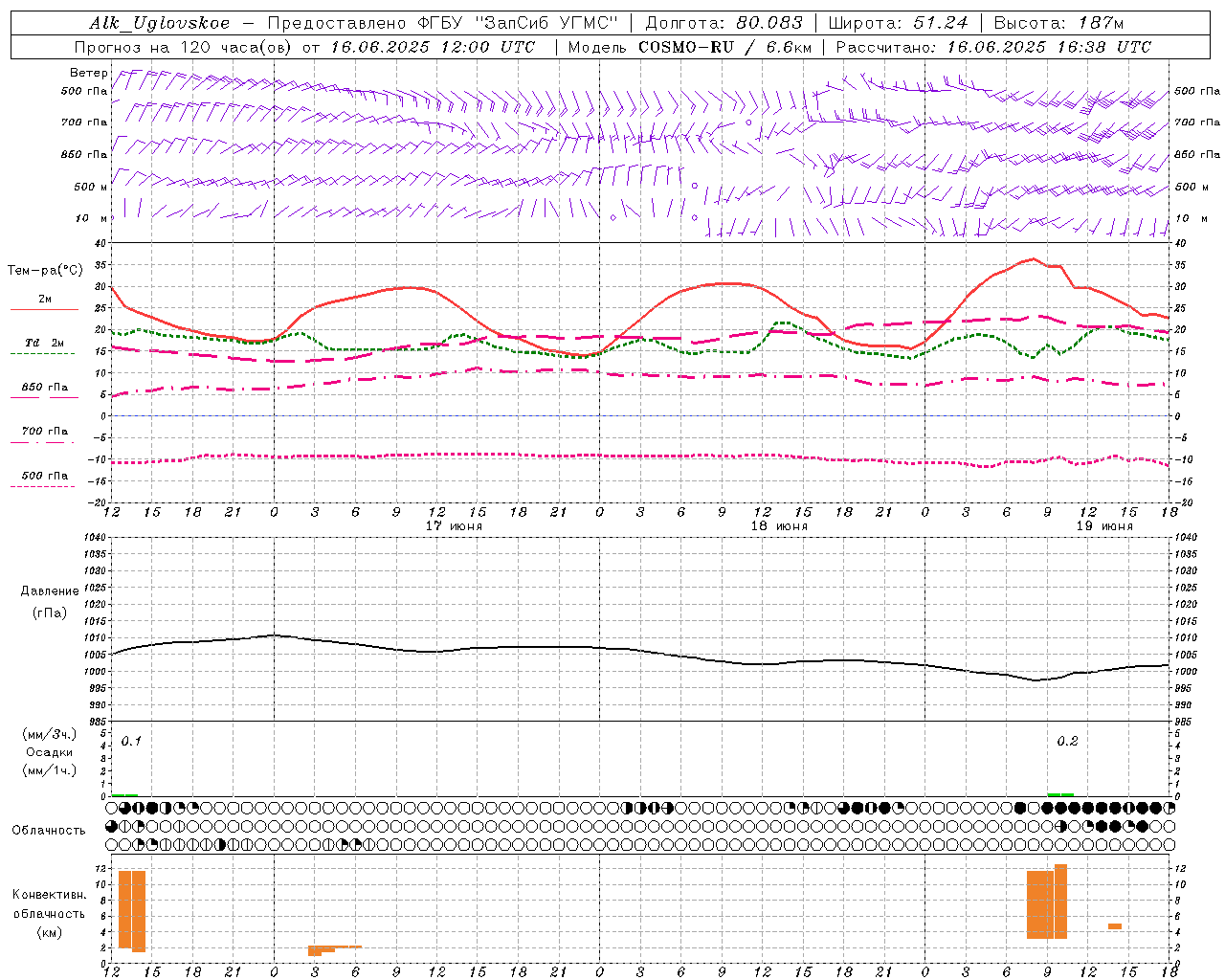Select the 'Долгота: 80.083' header field
Screen dimensions: 1225x980
point(725,23)
